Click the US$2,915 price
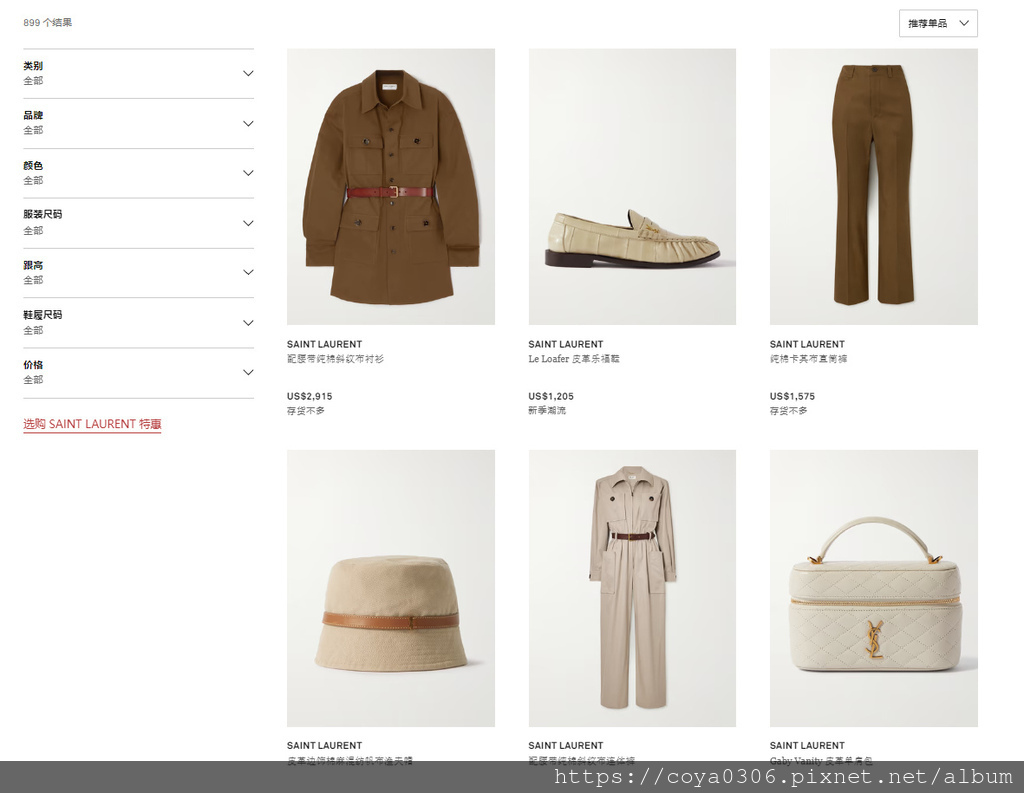Image resolution: width=1024 pixels, height=793 pixels. (x=310, y=396)
